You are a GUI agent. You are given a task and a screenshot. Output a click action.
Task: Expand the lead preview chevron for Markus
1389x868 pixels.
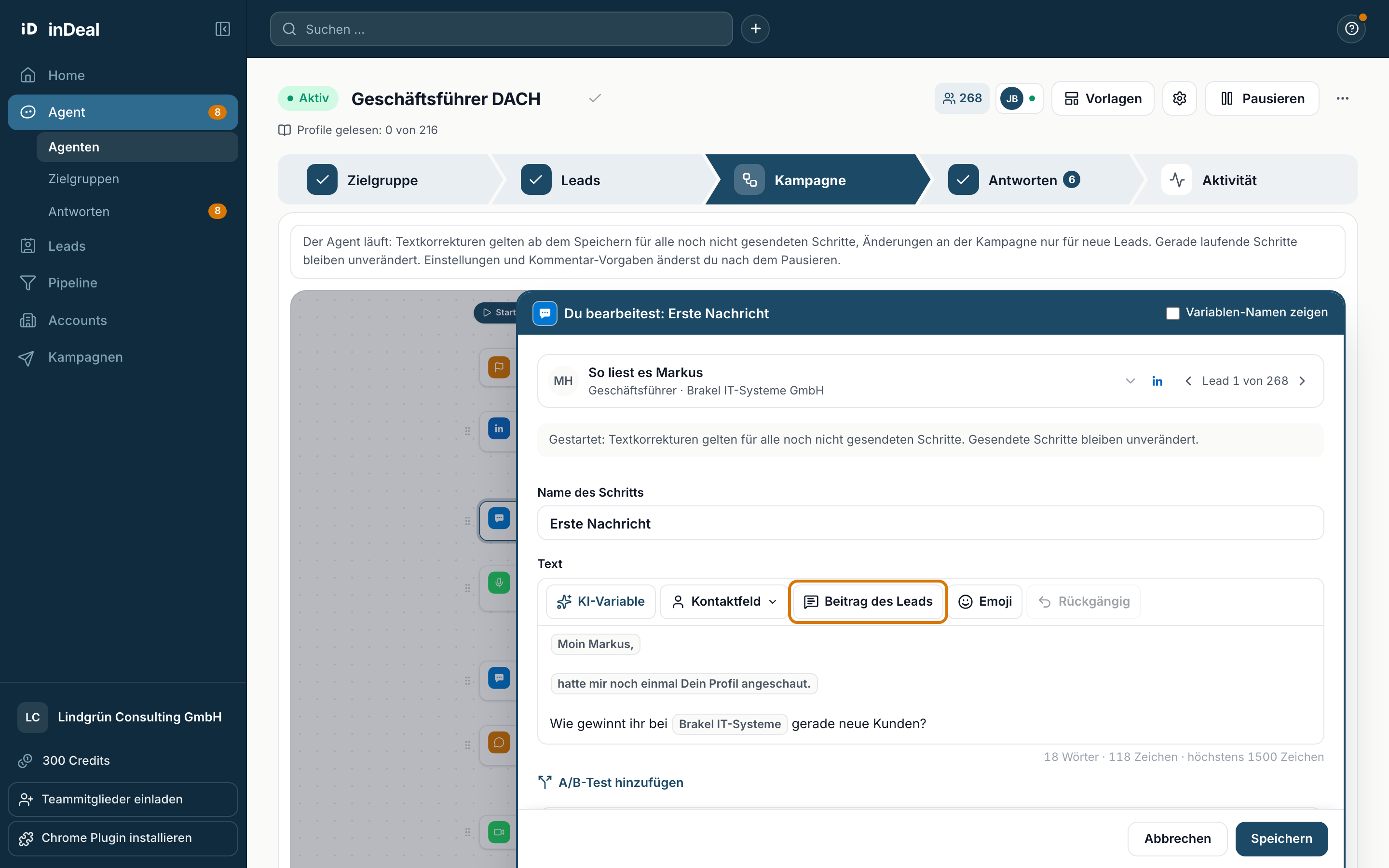pyautogui.click(x=1130, y=380)
